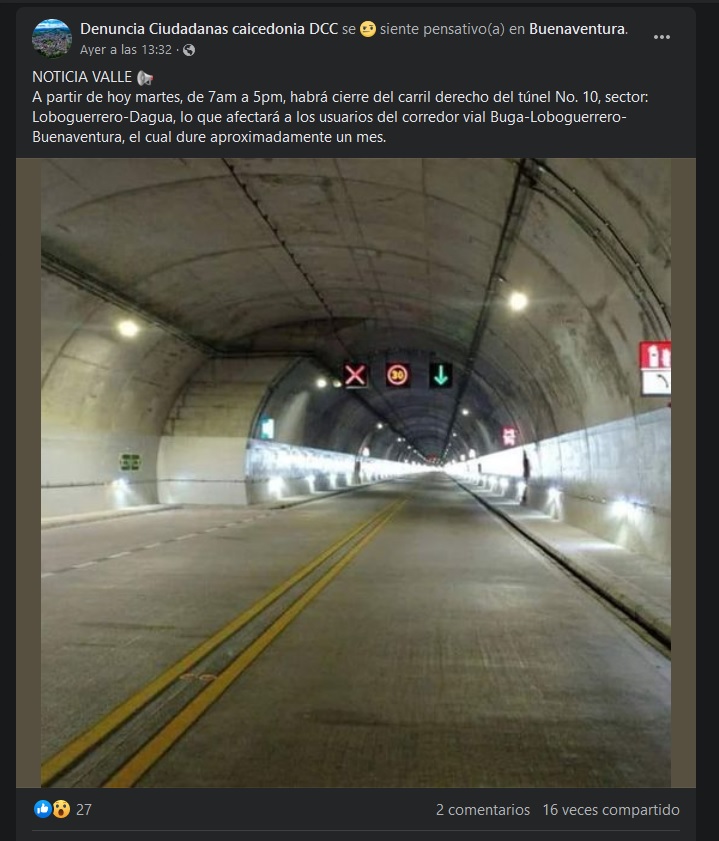Click the green arrow lane sign in photo
Viewport: 719px width, 841px height.
[x=441, y=375]
